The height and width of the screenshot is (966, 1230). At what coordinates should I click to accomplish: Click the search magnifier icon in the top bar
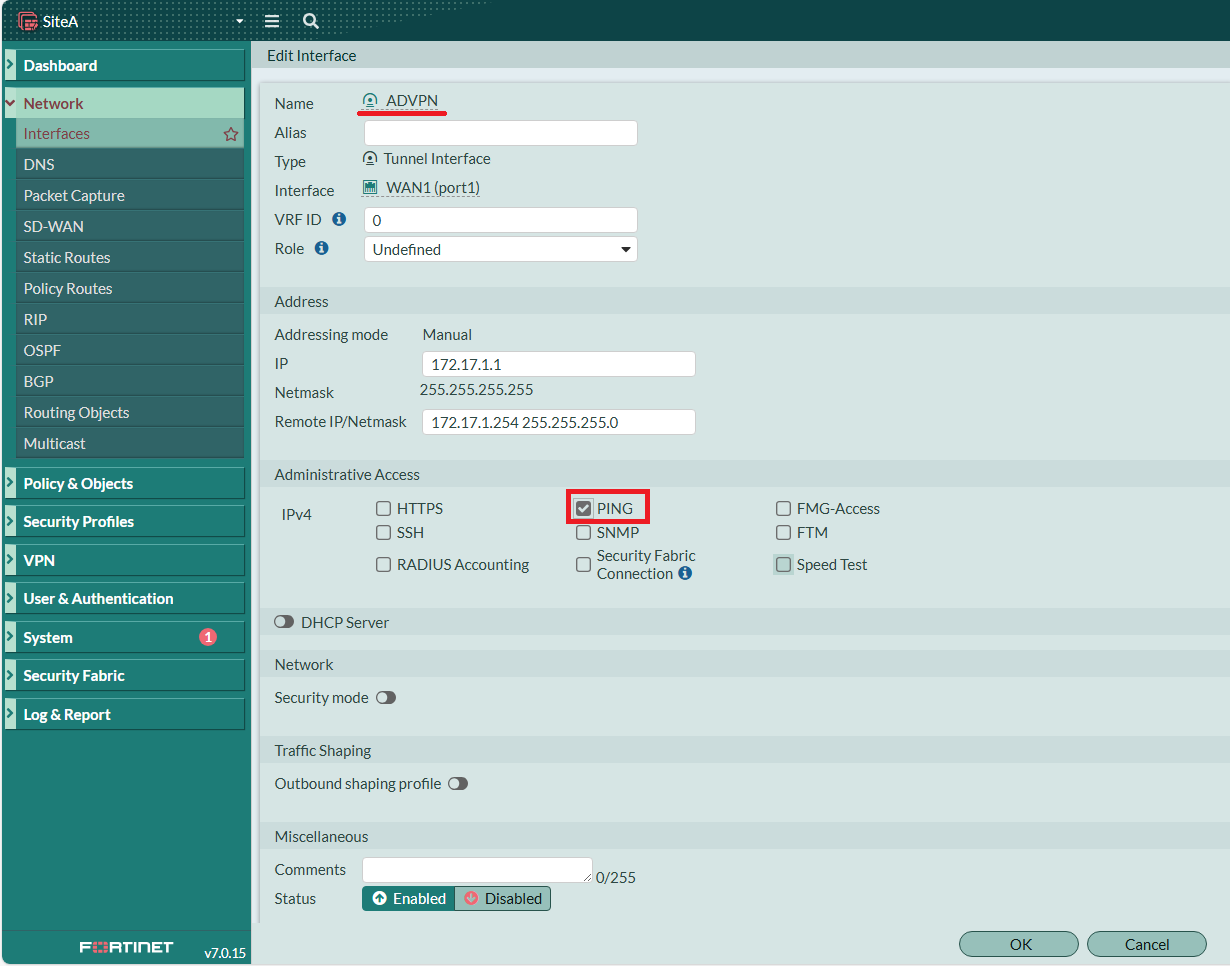pos(311,21)
